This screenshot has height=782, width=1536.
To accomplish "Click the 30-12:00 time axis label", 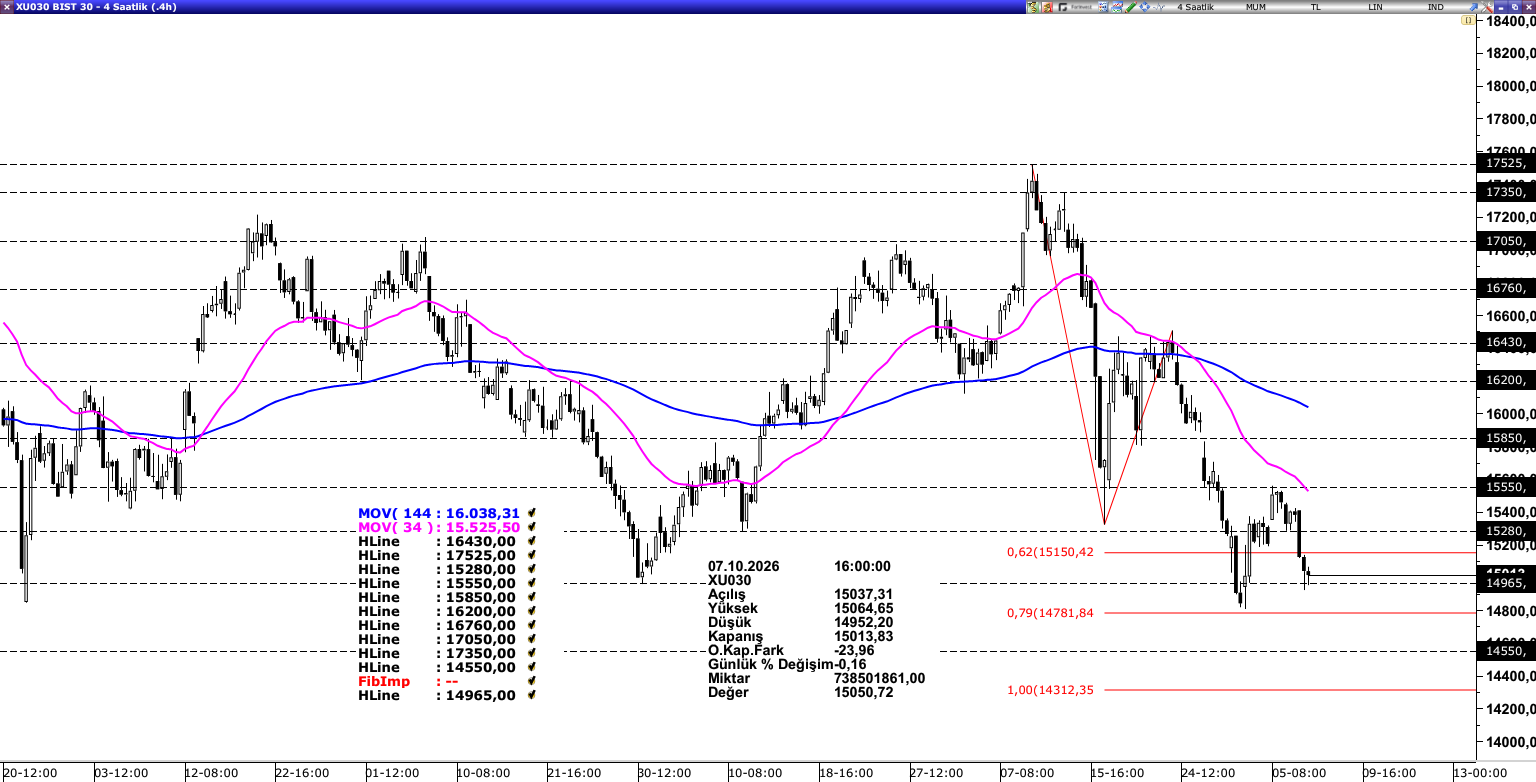I will pyautogui.click(x=664, y=773).
